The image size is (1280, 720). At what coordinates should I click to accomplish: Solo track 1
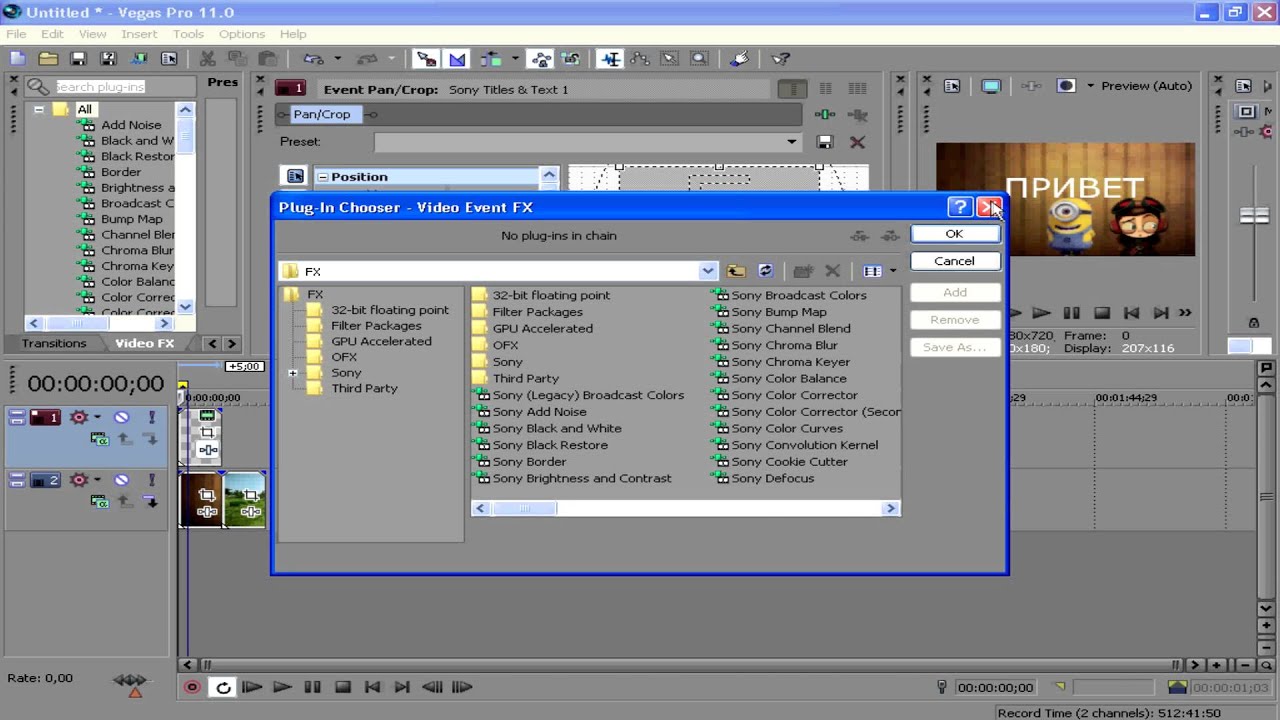pos(152,417)
